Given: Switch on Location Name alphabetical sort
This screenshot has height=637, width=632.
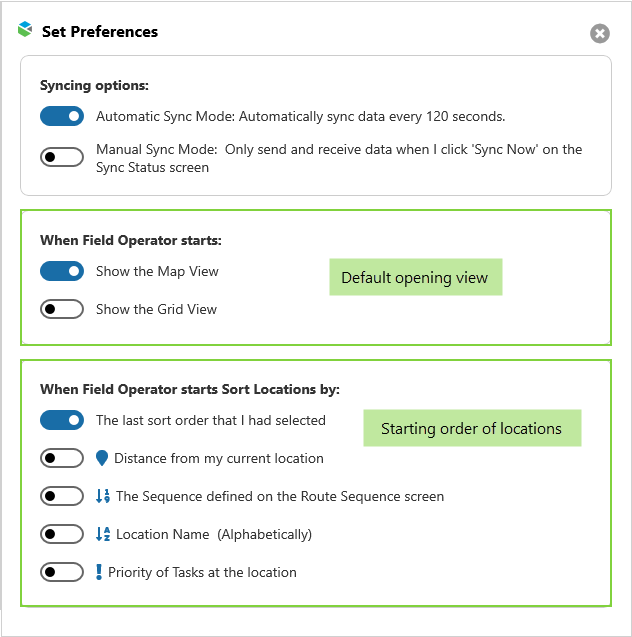Looking at the screenshot, I should pyautogui.click(x=62, y=534).
